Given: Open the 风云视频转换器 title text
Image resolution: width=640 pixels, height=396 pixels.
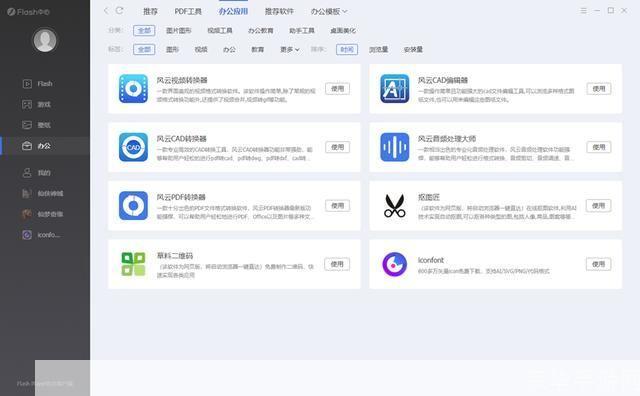Looking at the screenshot, I should pyautogui.click(x=182, y=80).
